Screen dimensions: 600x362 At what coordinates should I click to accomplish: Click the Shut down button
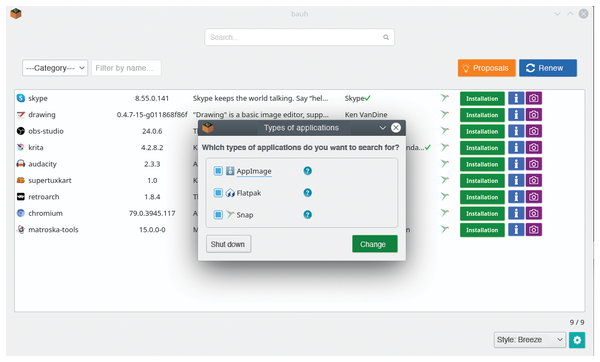click(x=228, y=244)
